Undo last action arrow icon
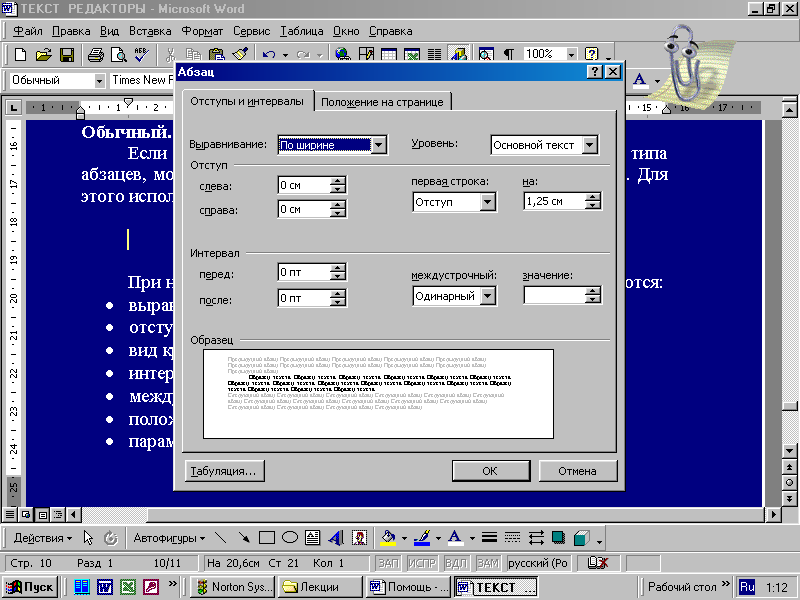 coord(269,54)
